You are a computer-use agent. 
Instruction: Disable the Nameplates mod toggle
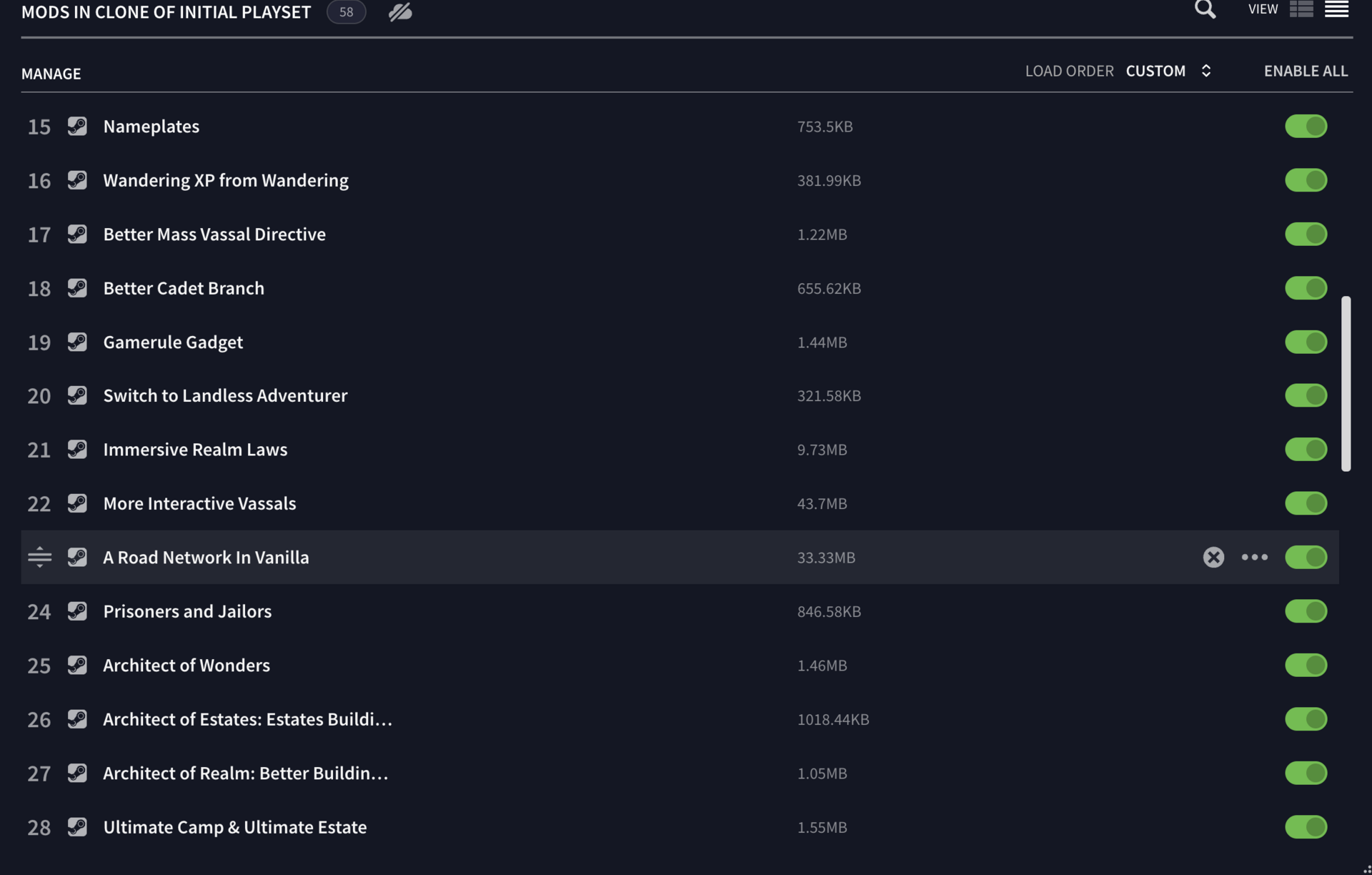tap(1306, 126)
